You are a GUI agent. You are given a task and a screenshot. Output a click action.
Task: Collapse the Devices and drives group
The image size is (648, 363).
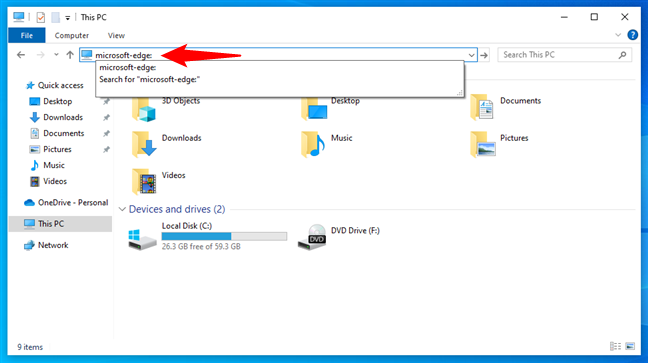[x=122, y=209]
